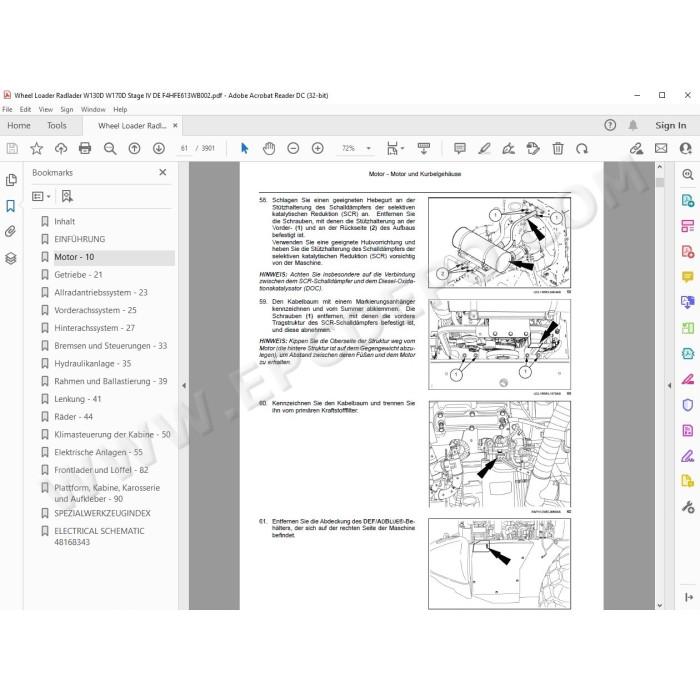Click the Sign In button

point(671,125)
